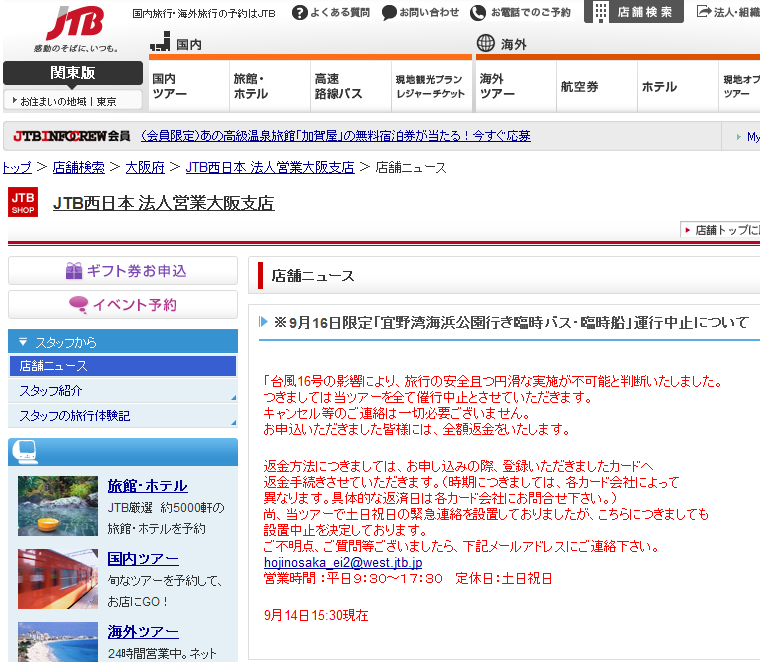
Task: Open 海外ツアー sidebar link
Action: 143,631
